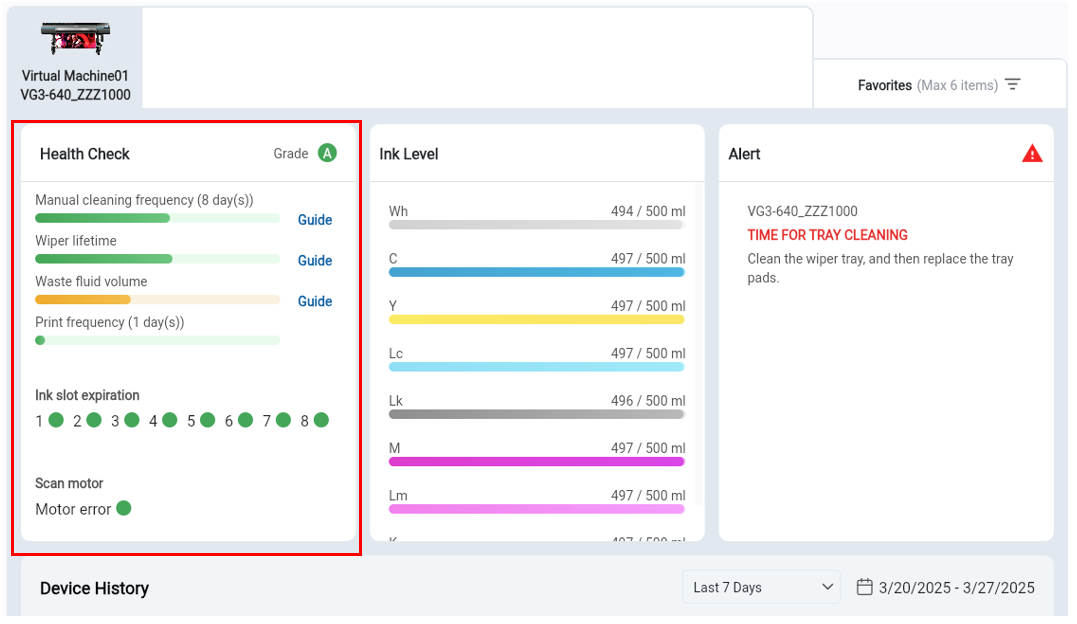Open the calendar icon beside the date range

coord(863,587)
